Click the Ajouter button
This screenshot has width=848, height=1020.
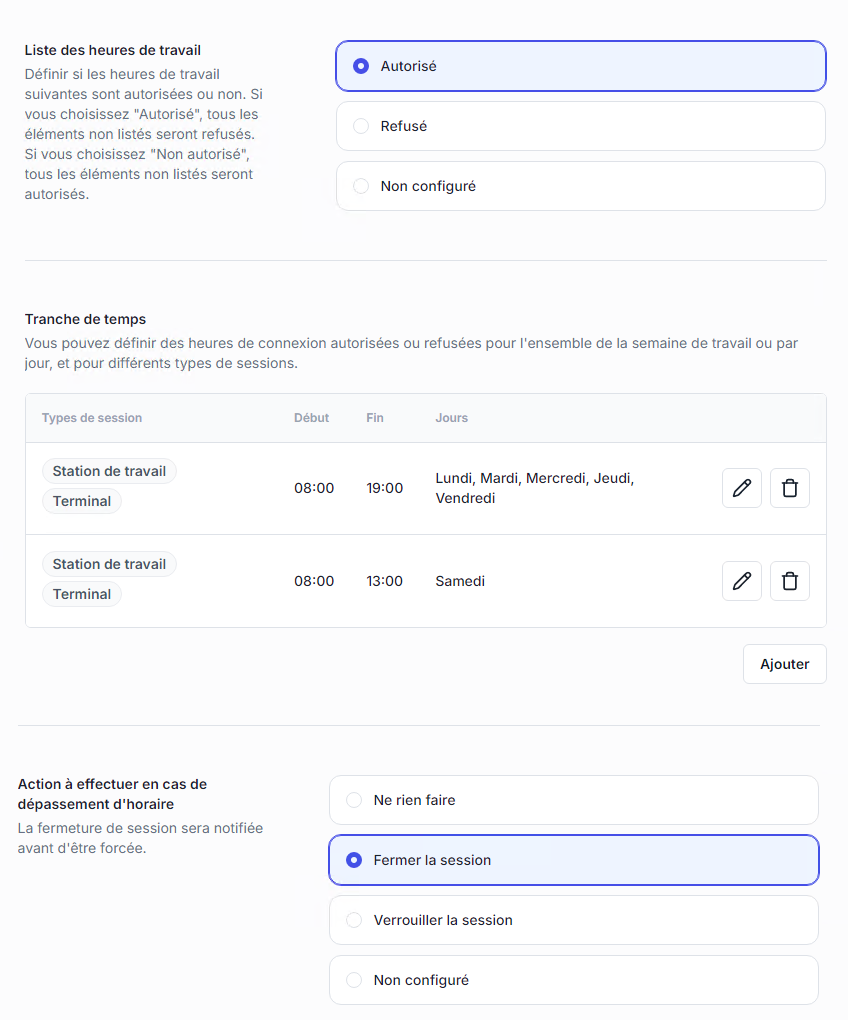point(784,664)
